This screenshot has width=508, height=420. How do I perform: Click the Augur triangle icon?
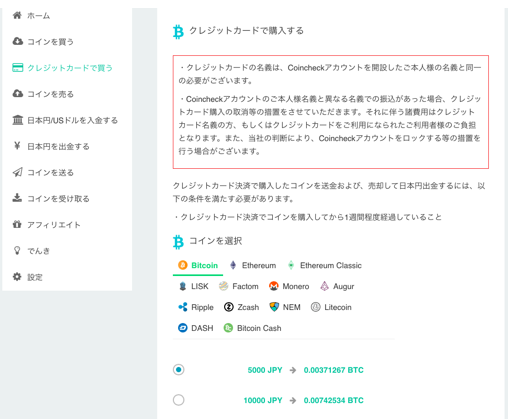coord(324,286)
